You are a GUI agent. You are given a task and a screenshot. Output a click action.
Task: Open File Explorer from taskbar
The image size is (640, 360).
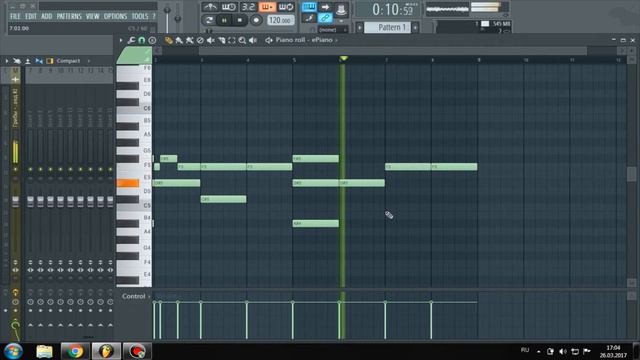pyautogui.click(x=44, y=351)
